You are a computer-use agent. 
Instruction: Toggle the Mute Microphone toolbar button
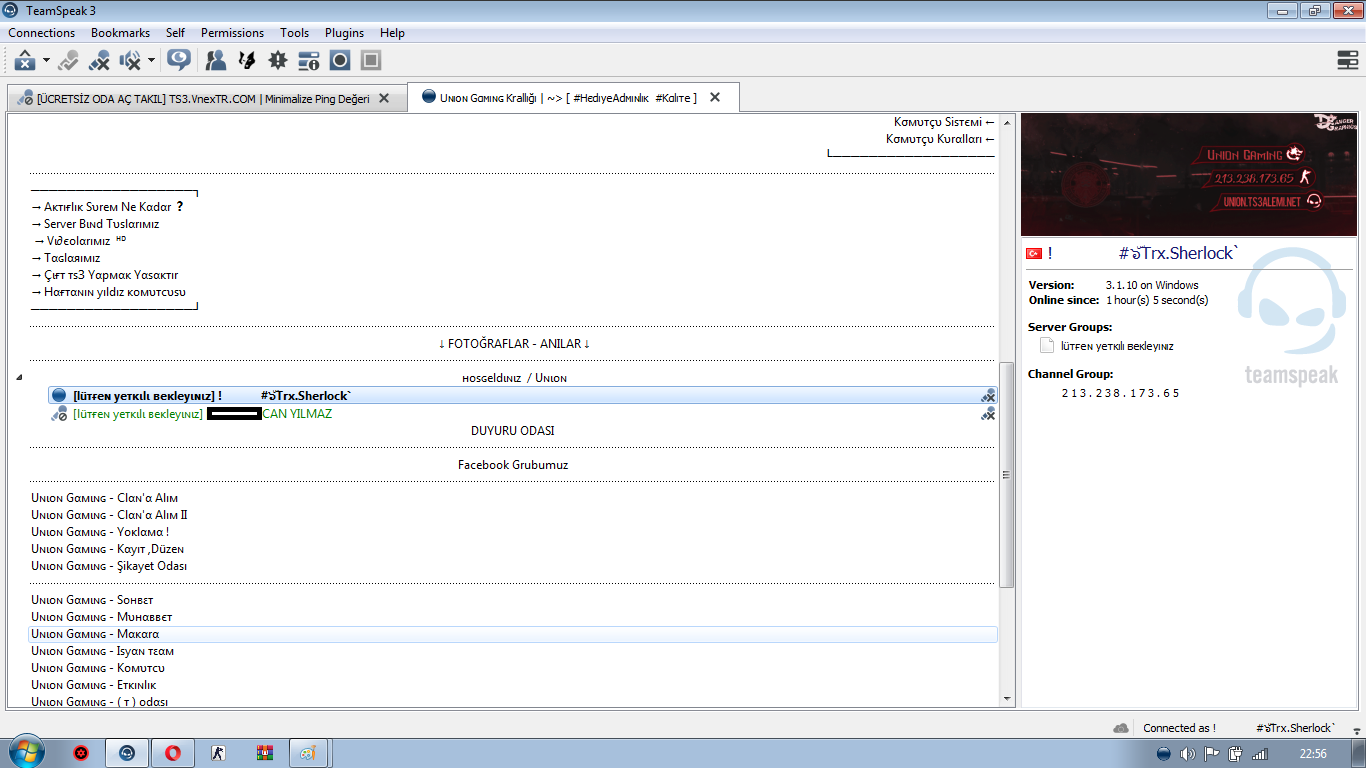tap(99, 60)
